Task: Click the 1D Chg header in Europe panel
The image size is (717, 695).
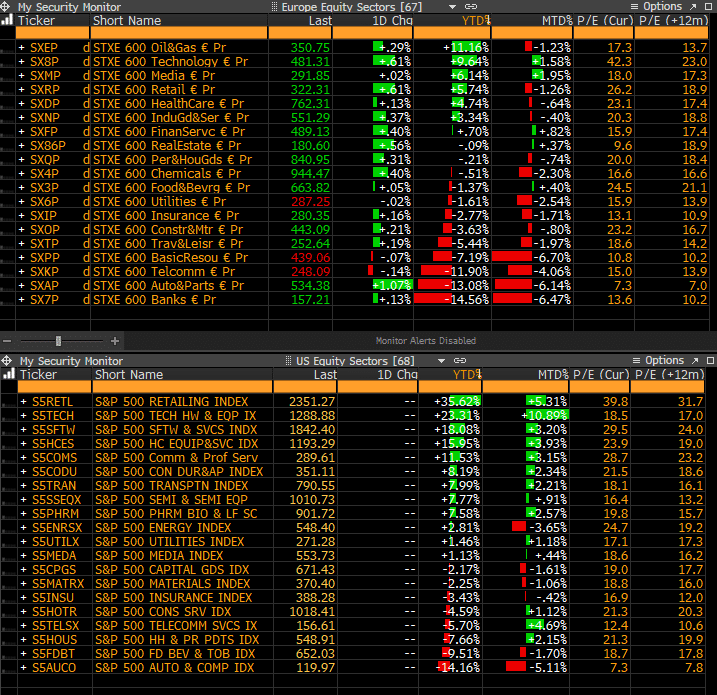Action: [392, 21]
